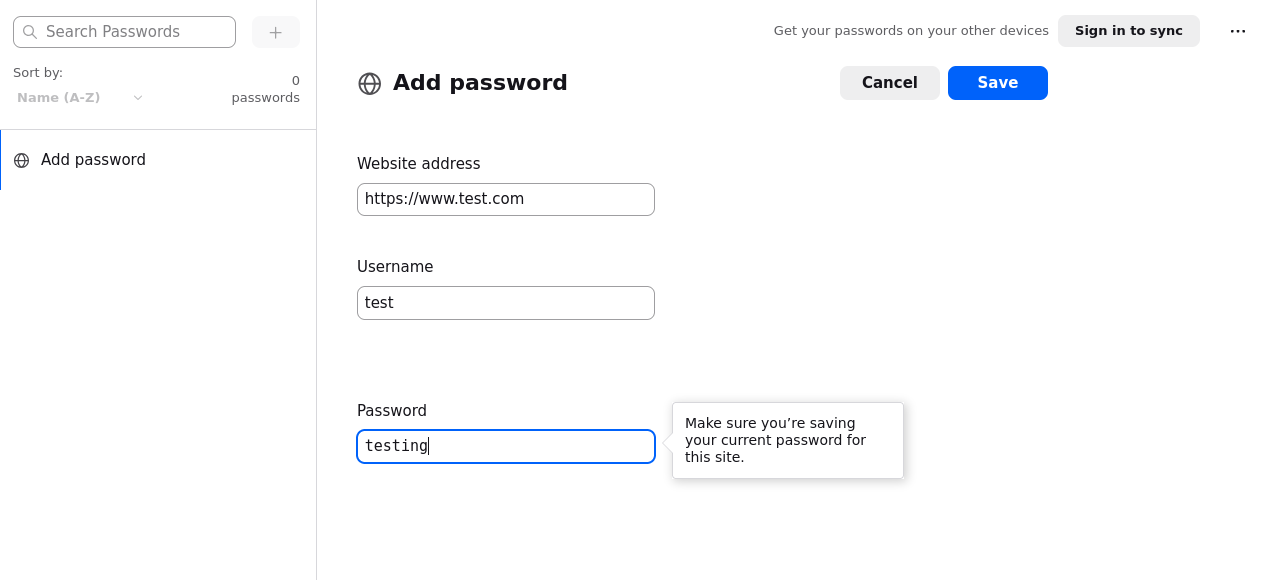Click the globe icon beside the Add password heading
The height and width of the screenshot is (580, 1274).
click(370, 84)
